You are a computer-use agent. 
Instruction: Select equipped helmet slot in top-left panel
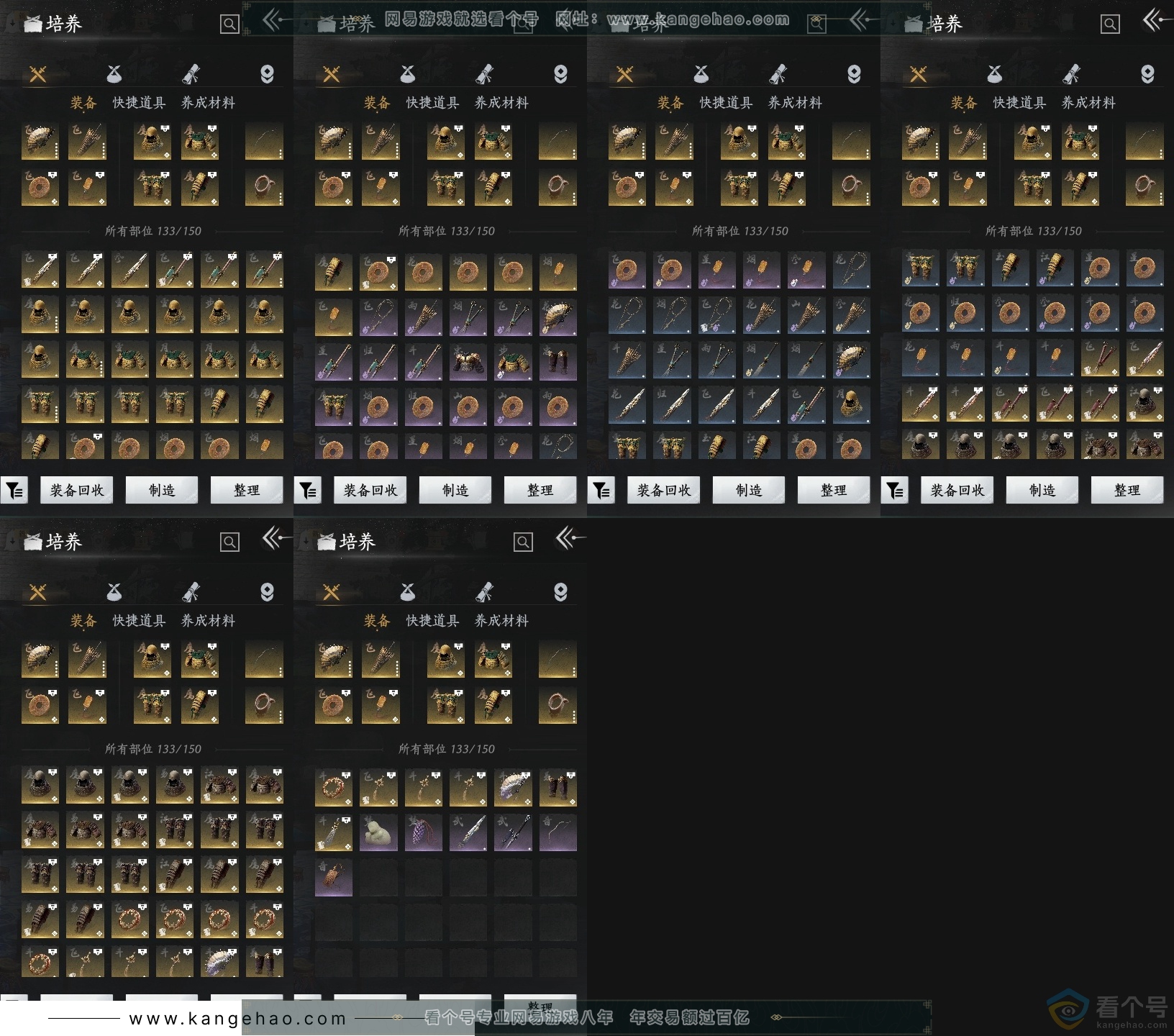(x=153, y=141)
